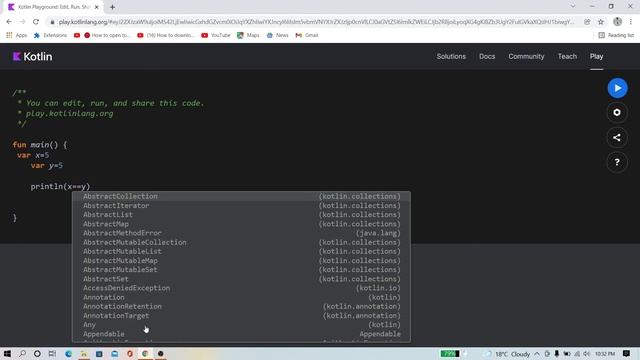The height and width of the screenshot is (360, 640).
Task: Select AbstractMutableCollection suggestion
Action: pos(241,242)
